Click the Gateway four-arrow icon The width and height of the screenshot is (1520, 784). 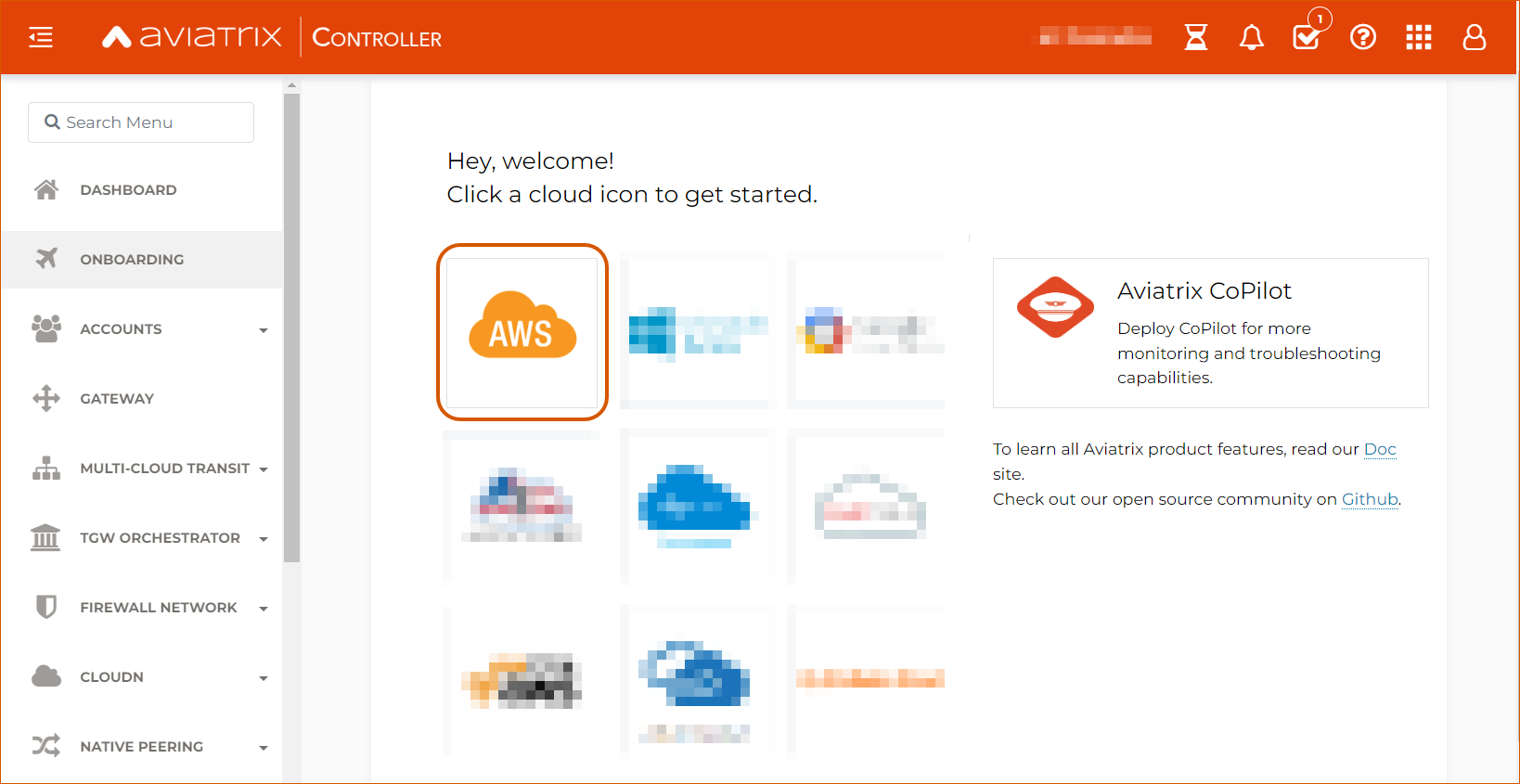(x=46, y=398)
